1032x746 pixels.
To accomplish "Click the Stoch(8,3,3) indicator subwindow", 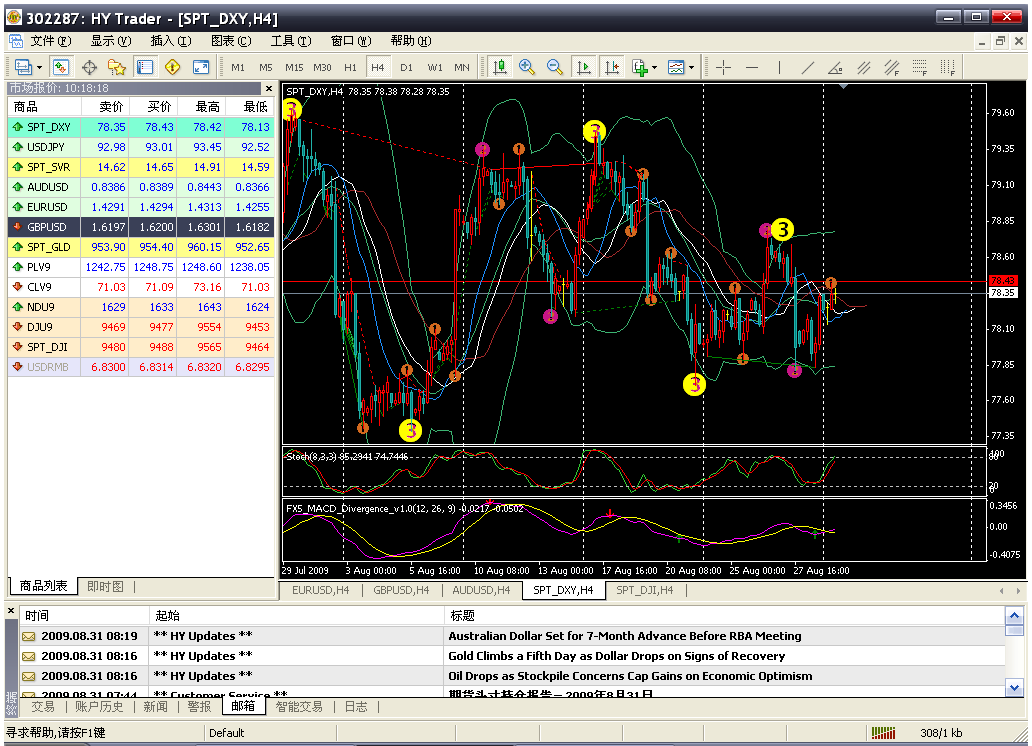I will pyautogui.click(x=634, y=472).
